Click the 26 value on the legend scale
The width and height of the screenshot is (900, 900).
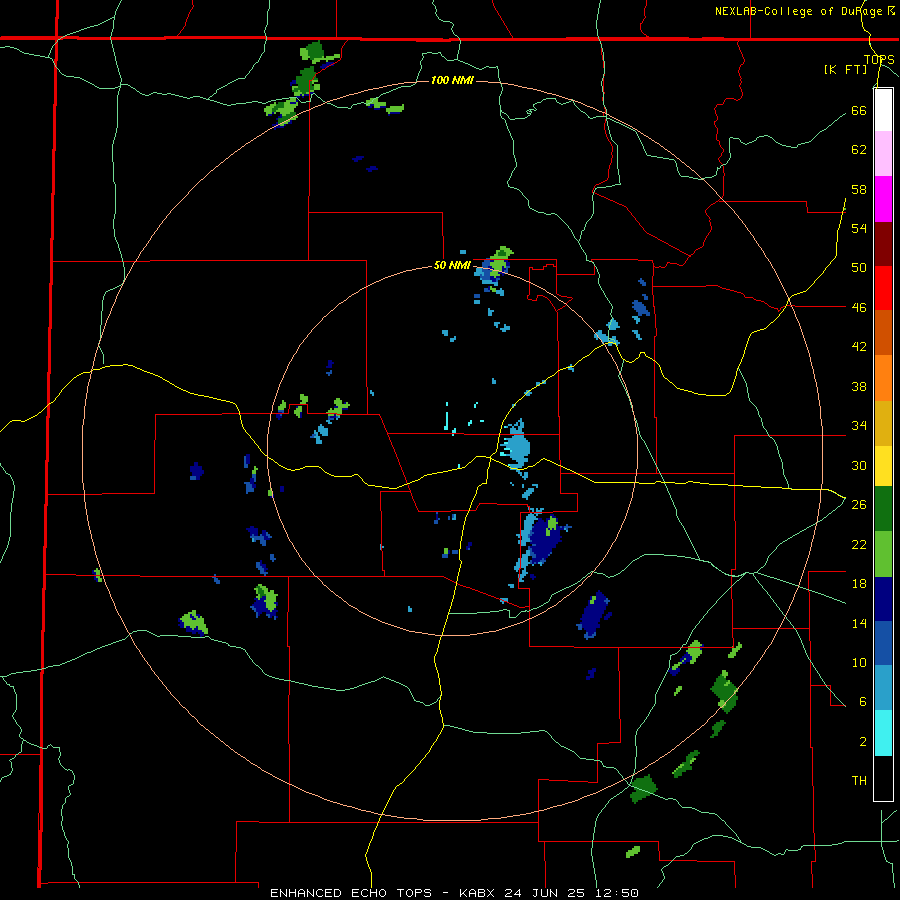[859, 505]
